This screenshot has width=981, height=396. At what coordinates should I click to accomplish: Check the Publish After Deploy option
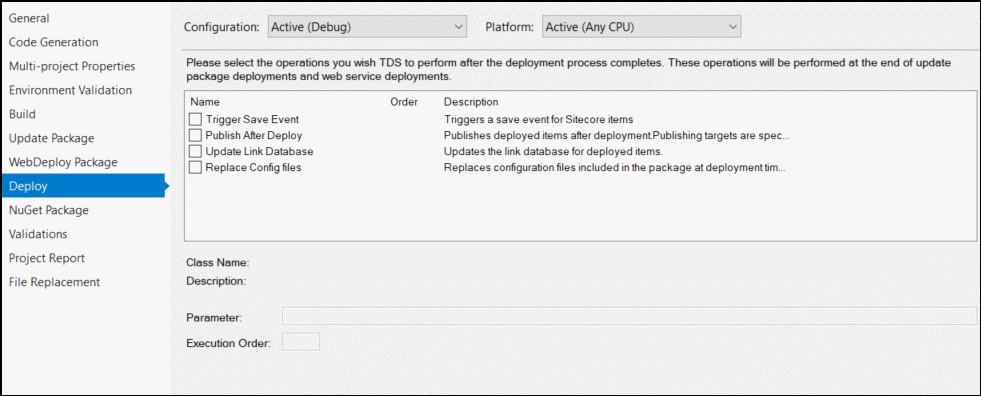tap(196, 135)
